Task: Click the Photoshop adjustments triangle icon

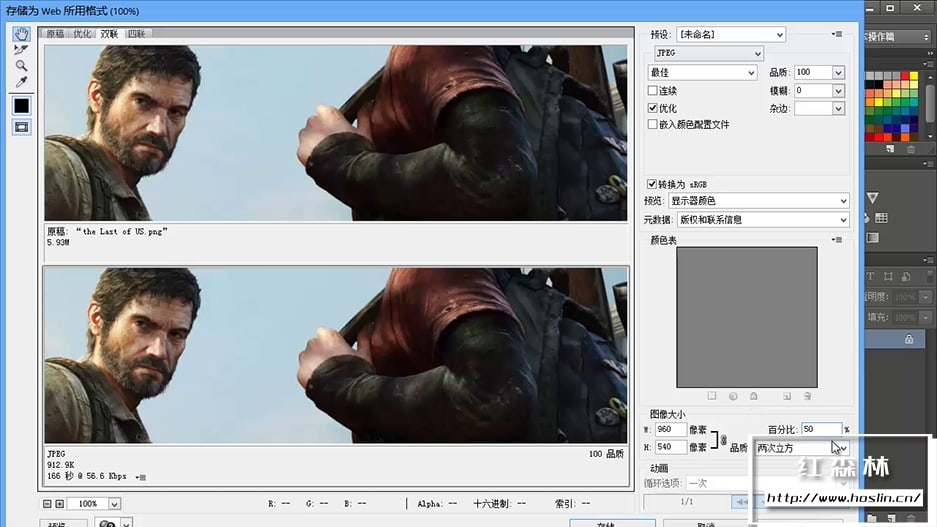Action: [872, 198]
